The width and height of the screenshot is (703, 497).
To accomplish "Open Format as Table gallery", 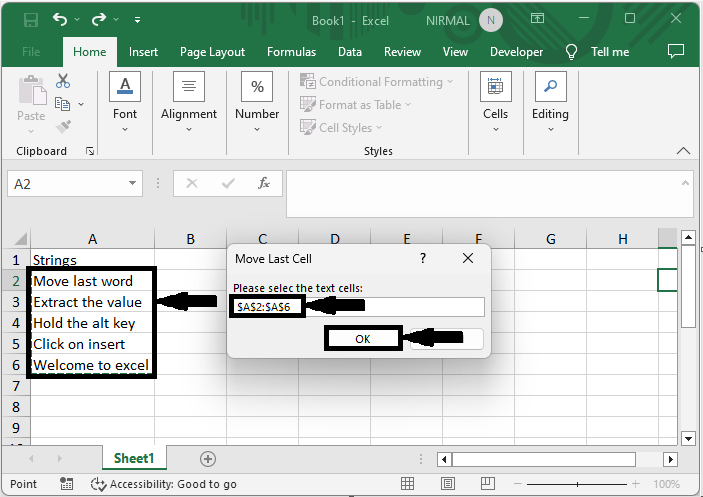I will [355, 105].
